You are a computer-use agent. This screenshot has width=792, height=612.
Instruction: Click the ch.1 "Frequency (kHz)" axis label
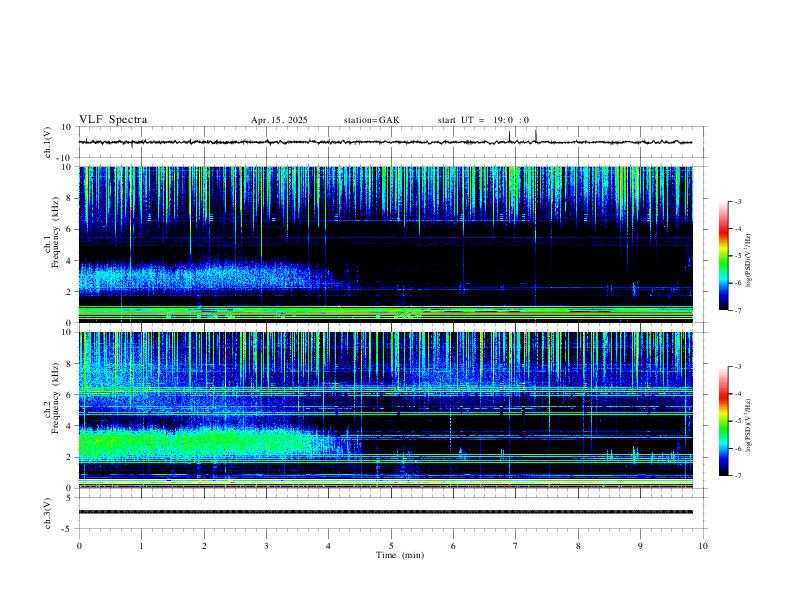pyautogui.click(x=56, y=233)
